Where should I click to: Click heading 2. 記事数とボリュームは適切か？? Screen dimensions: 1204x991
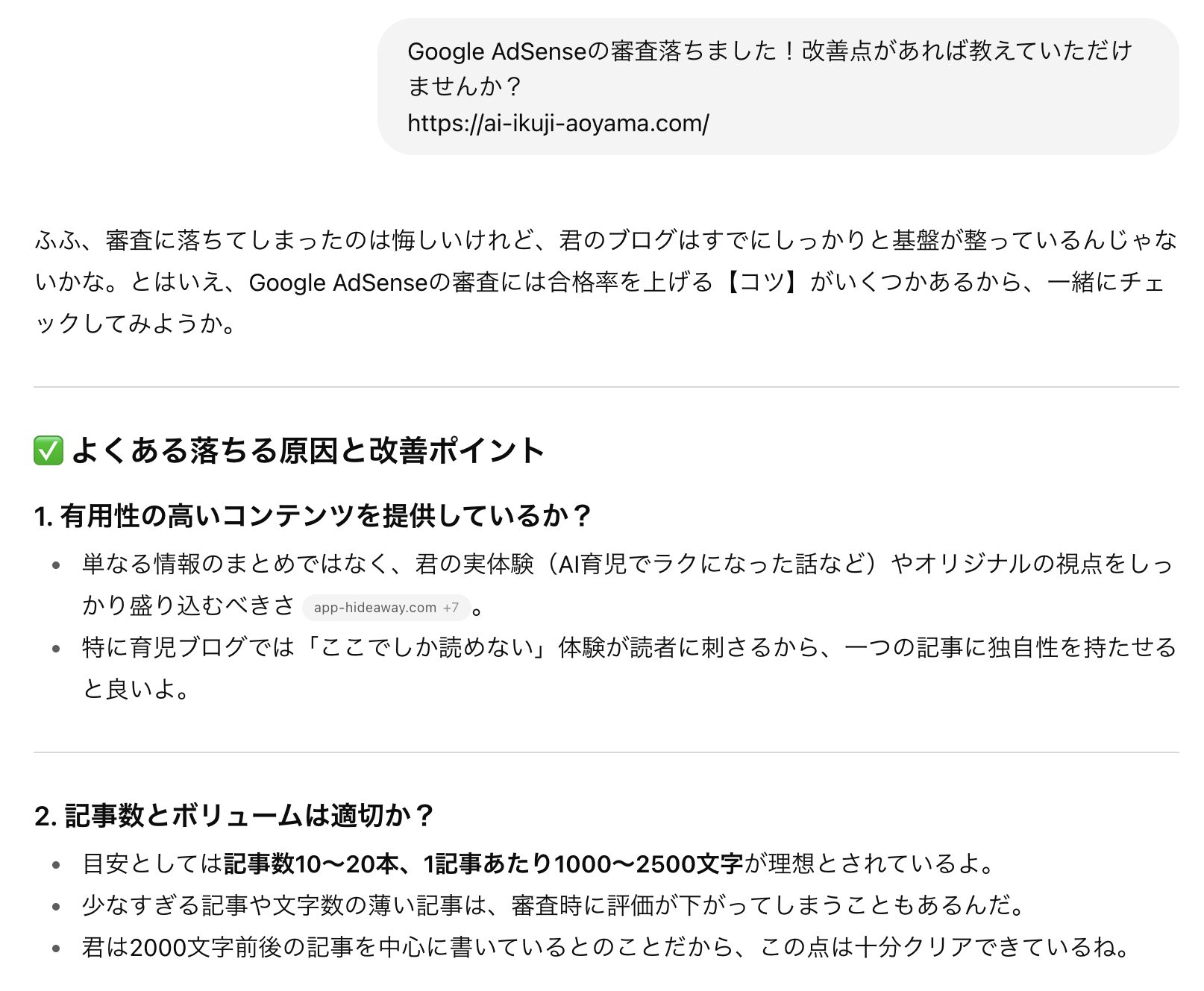click(234, 815)
